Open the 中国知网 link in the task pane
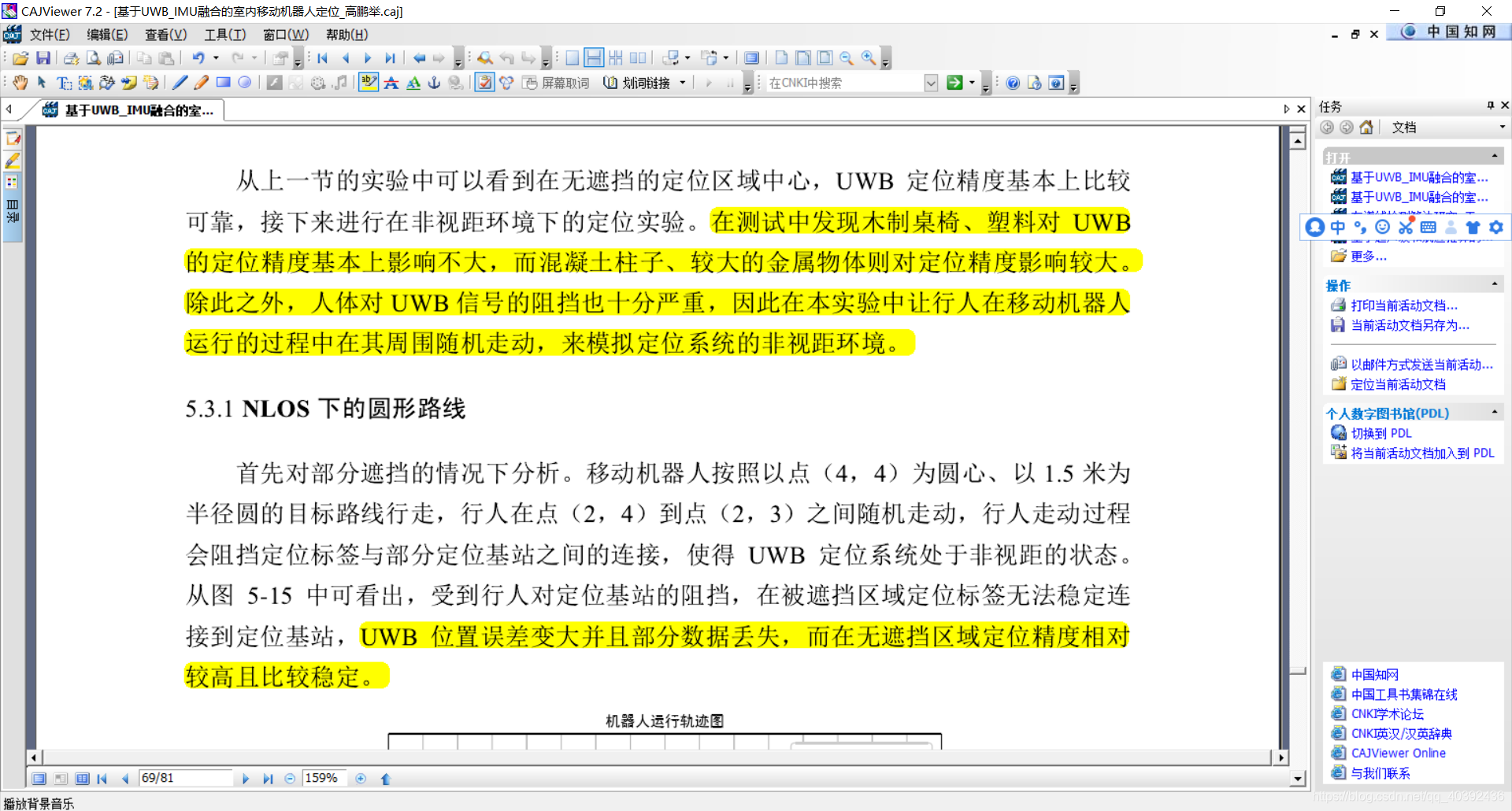Viewport: 1512px width, 811px height. click(x=1375, y=675)
